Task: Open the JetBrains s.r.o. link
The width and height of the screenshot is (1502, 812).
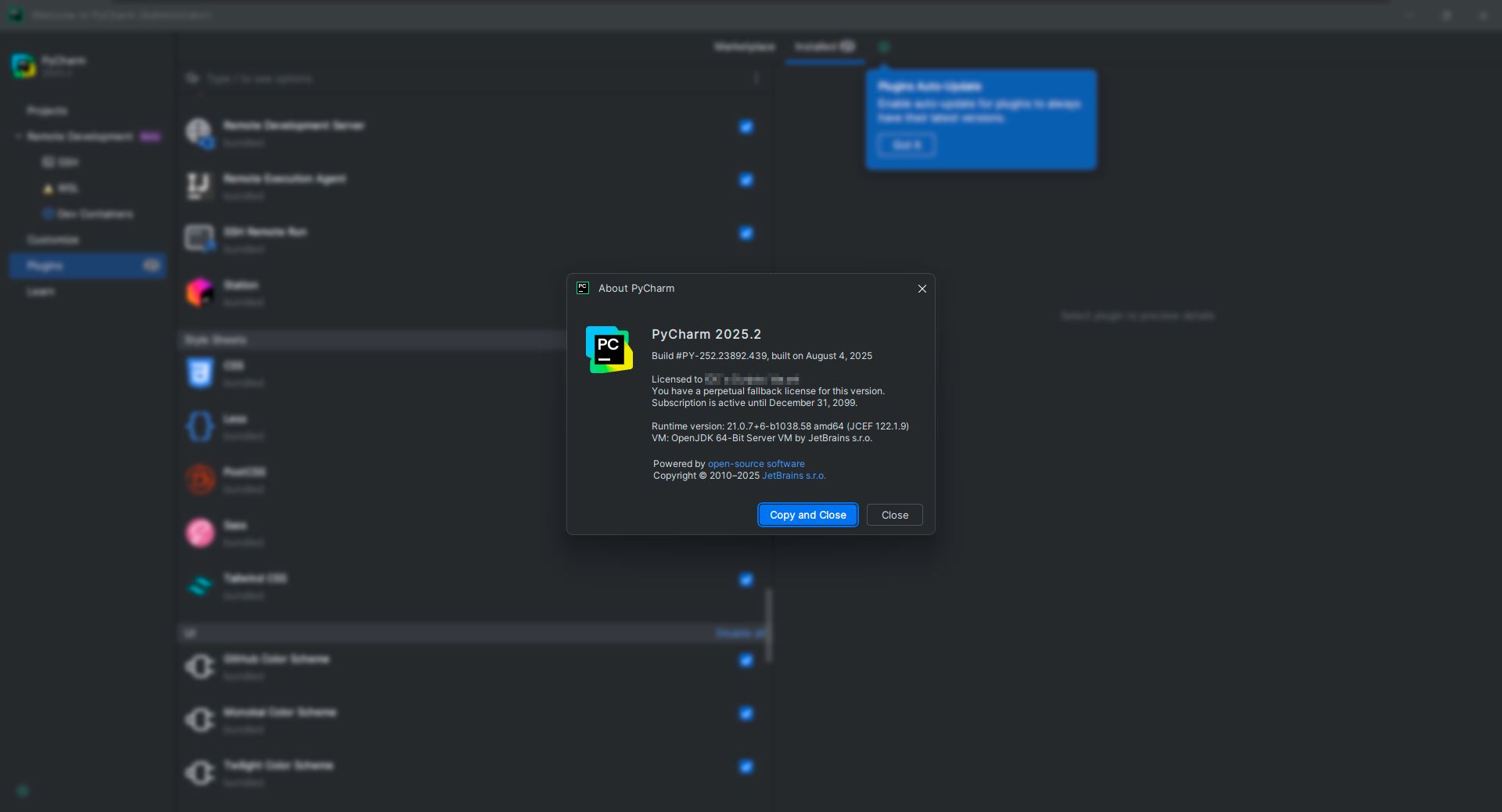Action: point(794,476)
